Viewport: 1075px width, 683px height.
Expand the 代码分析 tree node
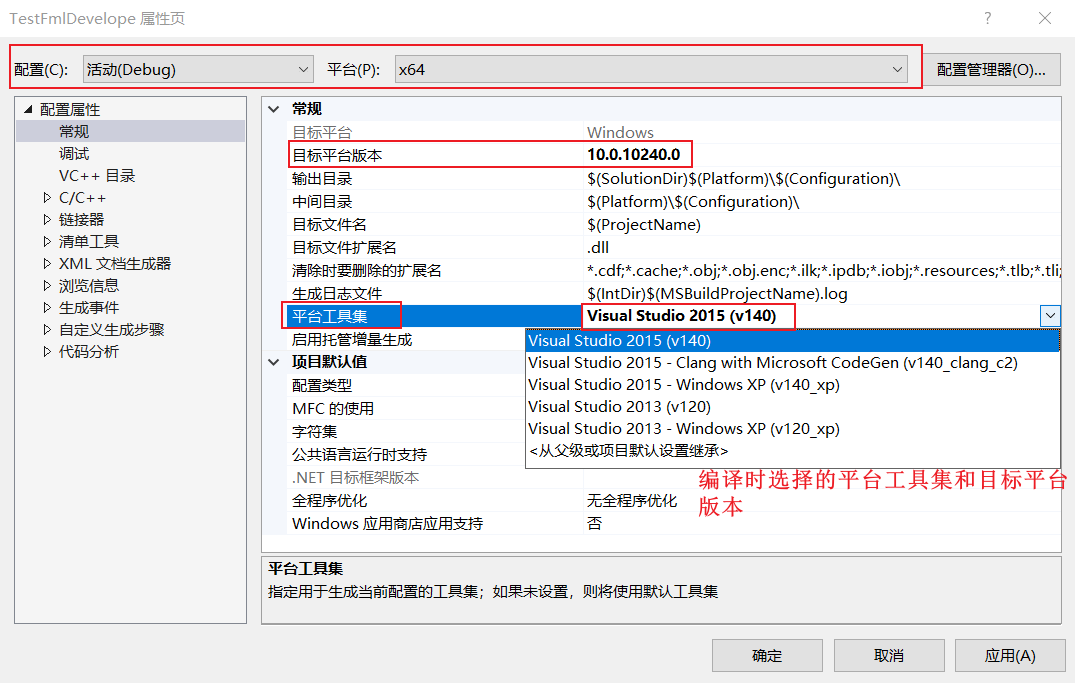pos(47,351)
